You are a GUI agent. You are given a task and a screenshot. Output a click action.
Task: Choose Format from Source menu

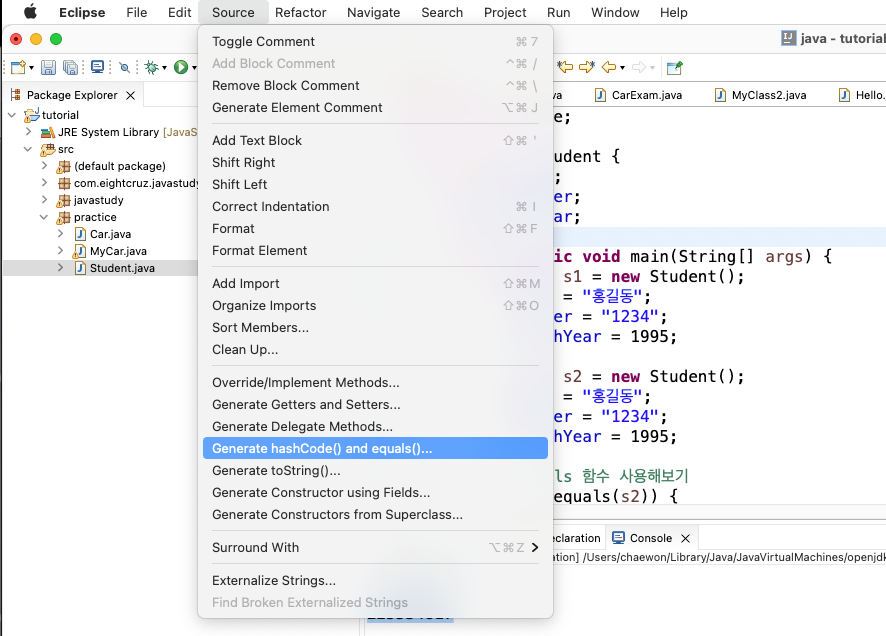(x=375, y=229)
